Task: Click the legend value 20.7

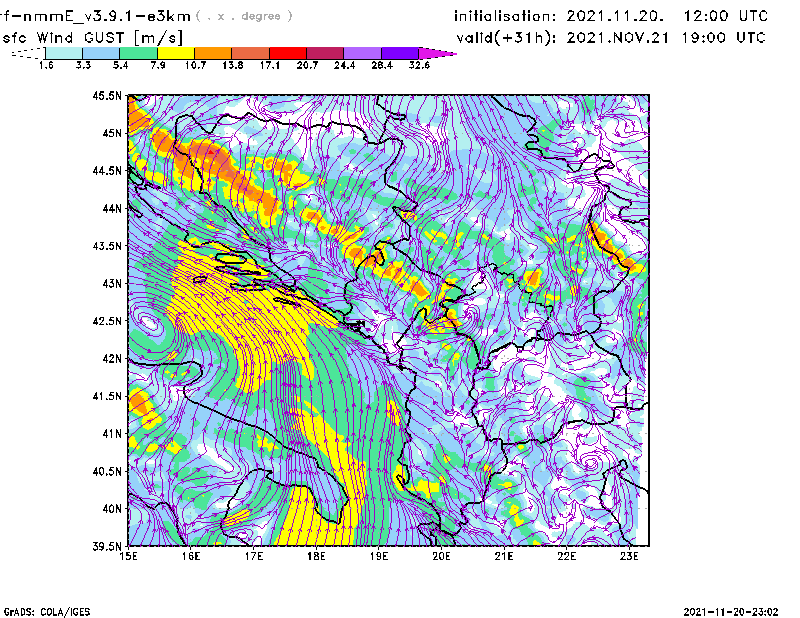Action: click(307, 65)
